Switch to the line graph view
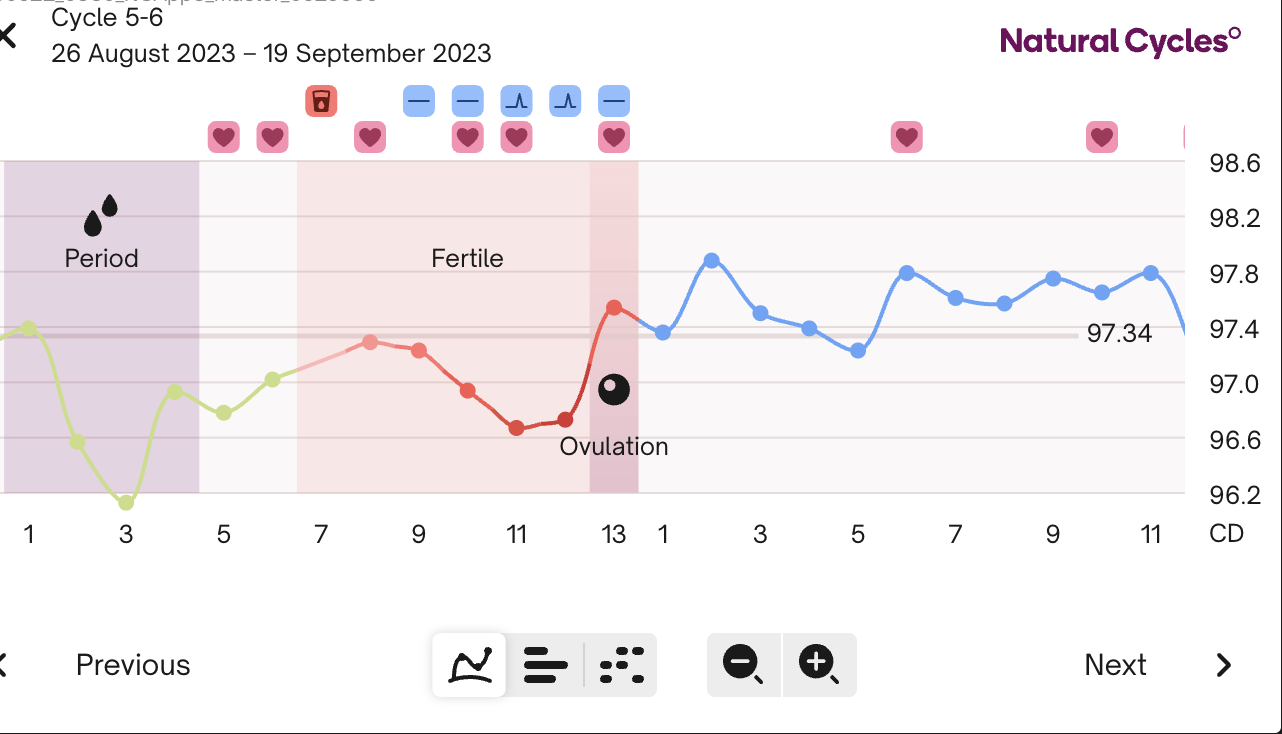 coord(470,664)
